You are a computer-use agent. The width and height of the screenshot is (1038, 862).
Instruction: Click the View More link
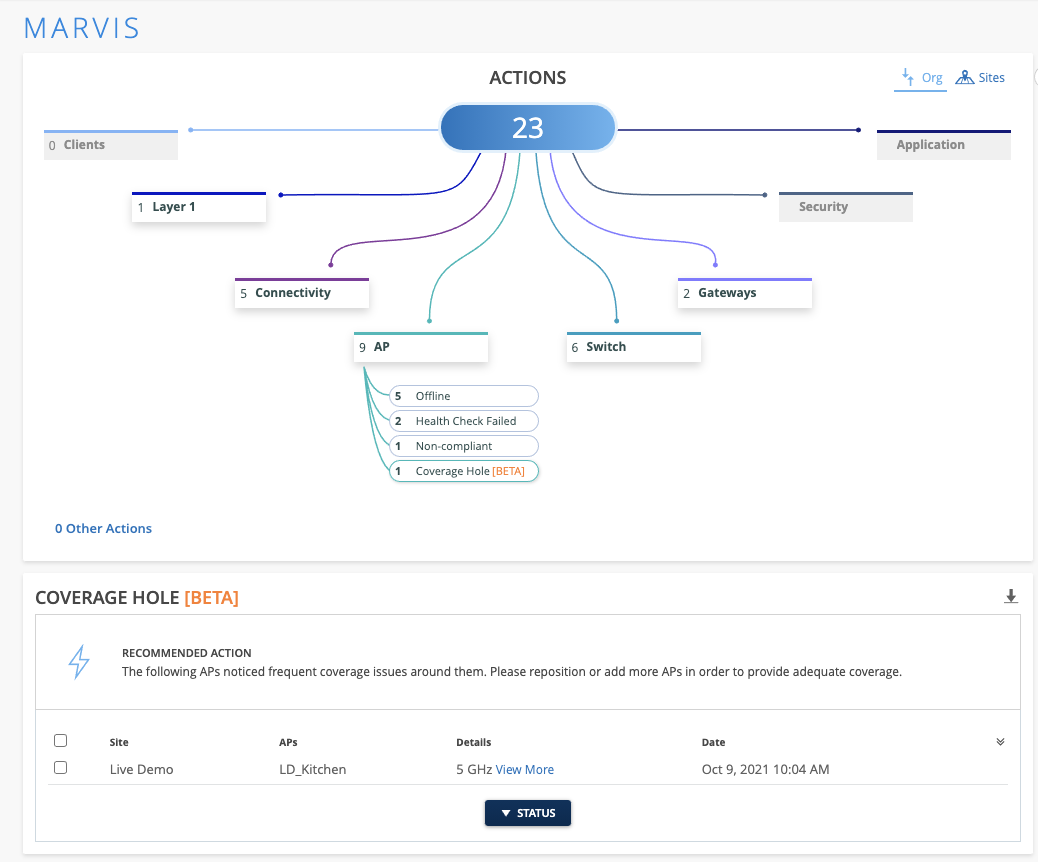[x=524, y=769]
